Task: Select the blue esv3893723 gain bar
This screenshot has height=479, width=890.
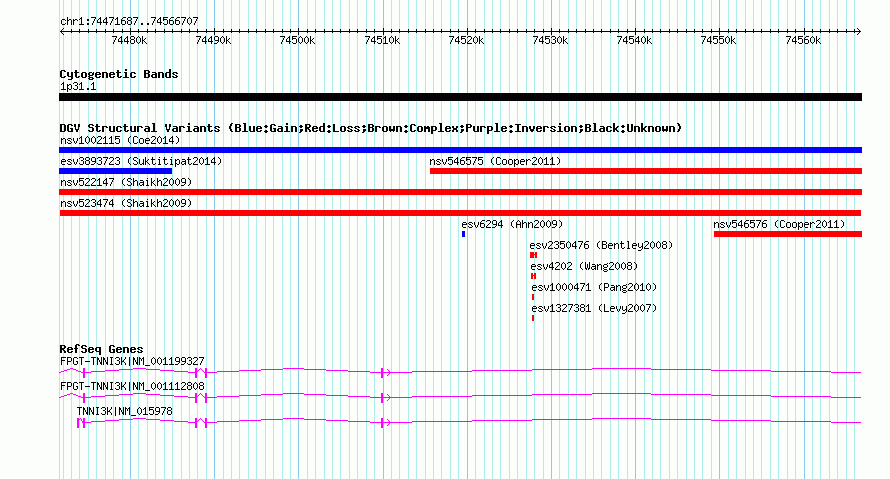Action: point(115,171)
